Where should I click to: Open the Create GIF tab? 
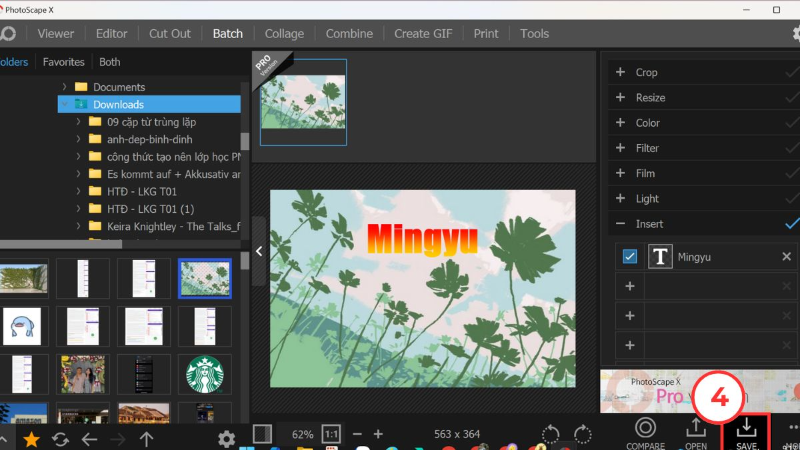(423, 34)
